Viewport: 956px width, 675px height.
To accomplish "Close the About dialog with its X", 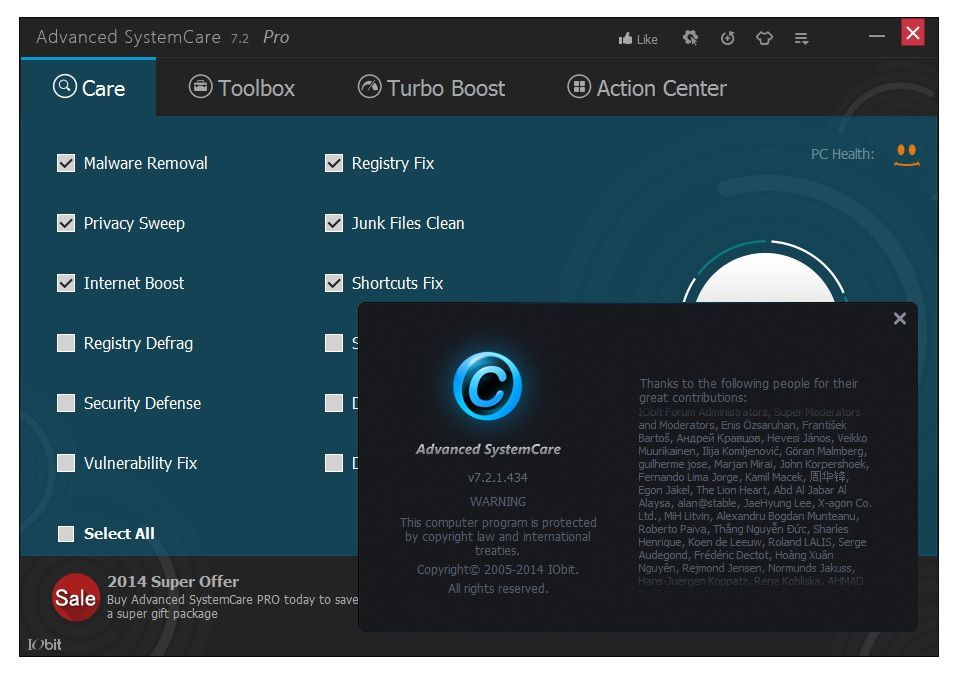I will click(x=899, y=318).
